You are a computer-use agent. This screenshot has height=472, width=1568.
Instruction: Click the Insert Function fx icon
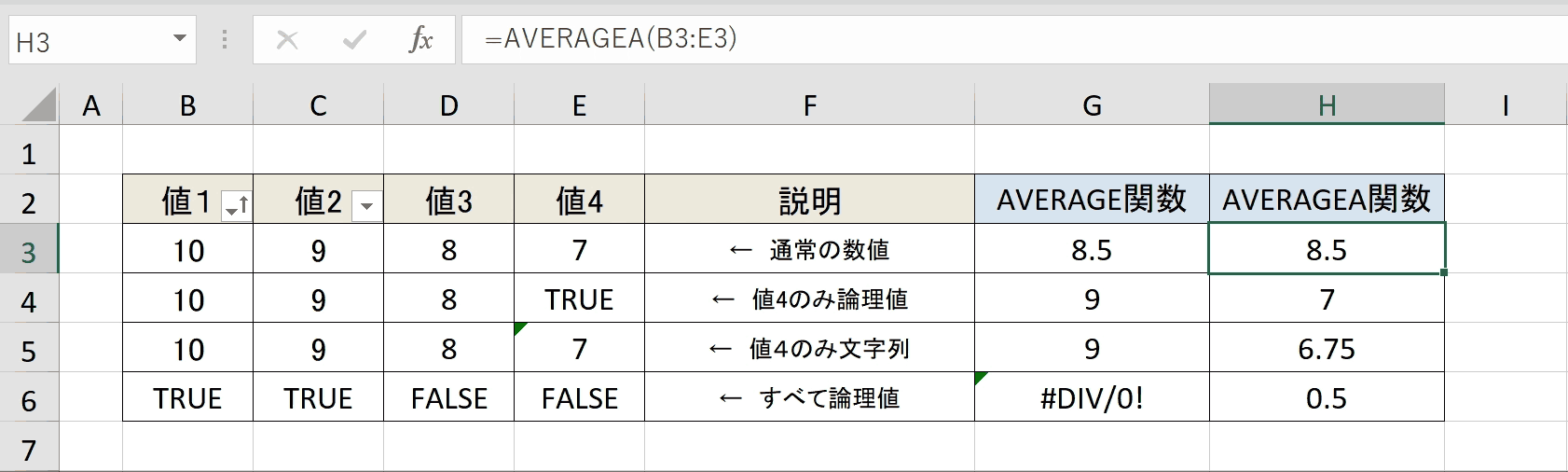tap(421, 39)
